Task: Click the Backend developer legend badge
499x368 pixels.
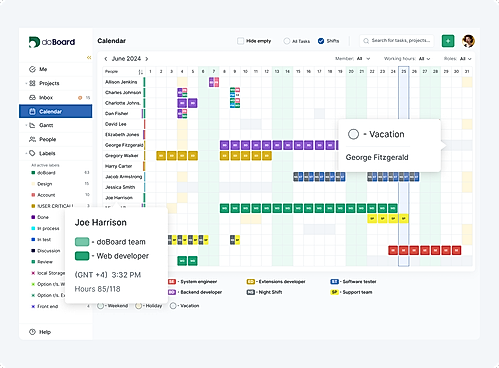Action: (172, 292)
